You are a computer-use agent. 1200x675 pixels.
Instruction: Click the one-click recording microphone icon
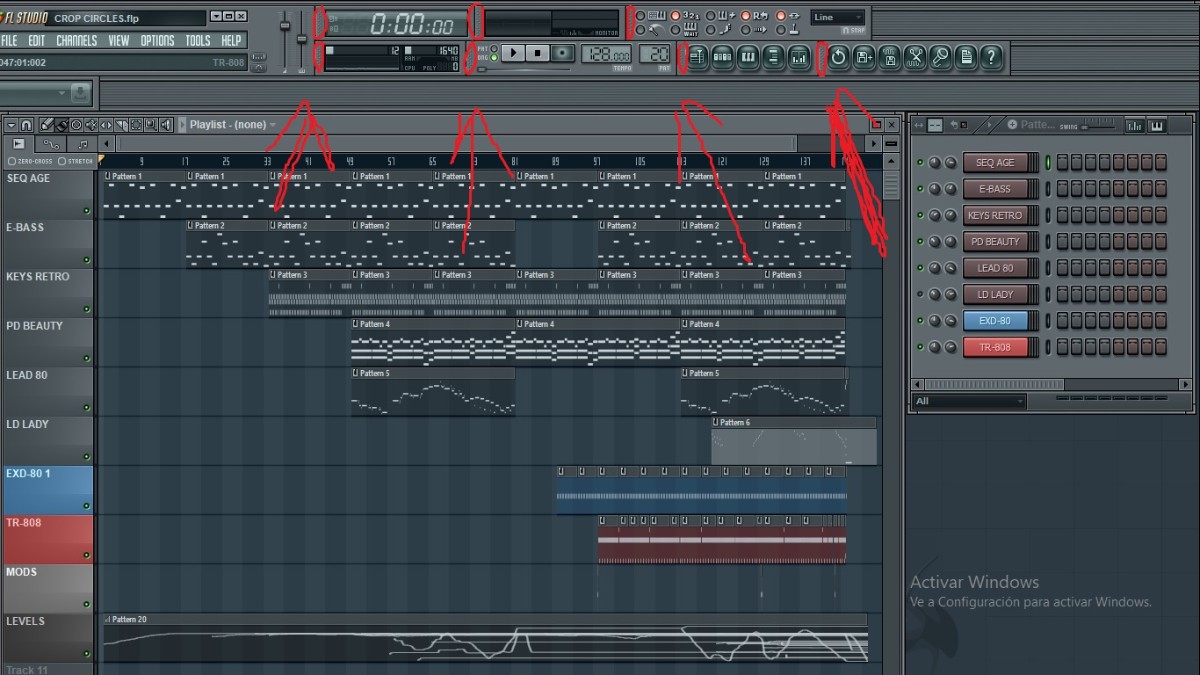point(940,58)
